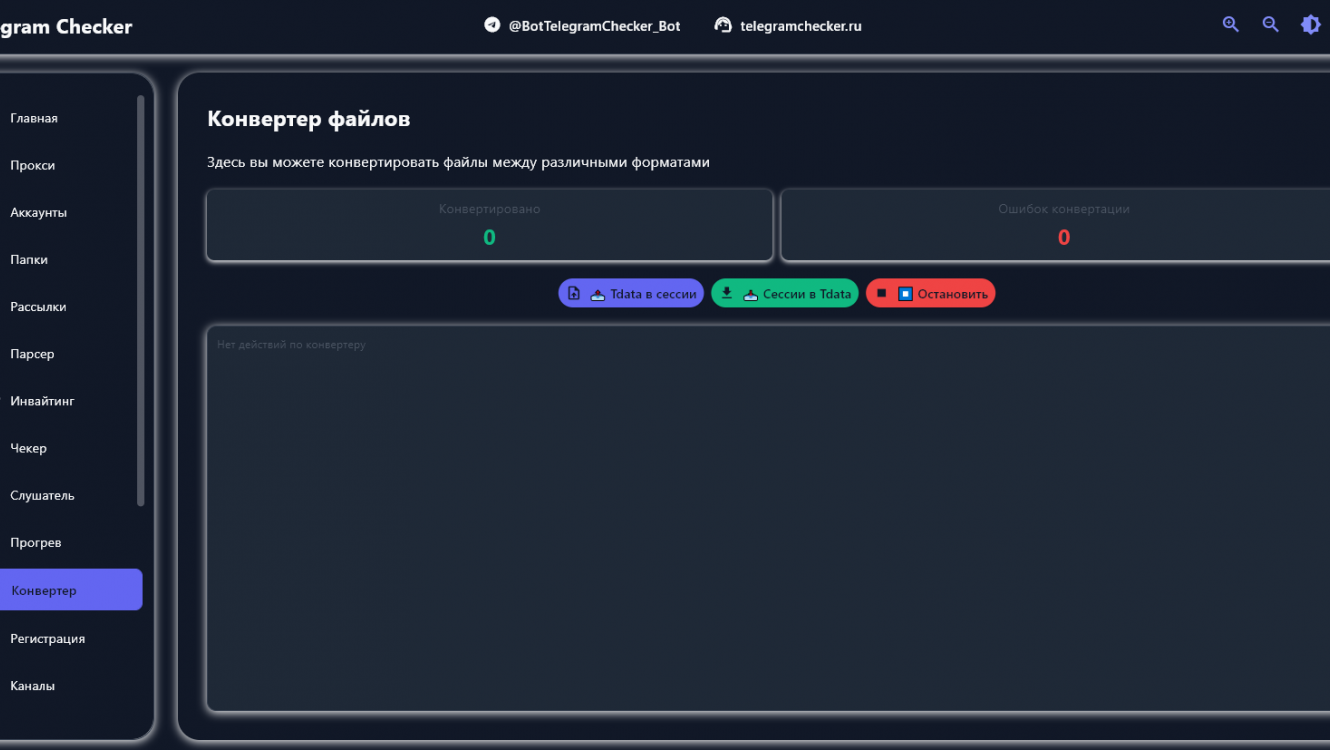Screen dimensions: 1330x750
Task: Open the Прокси section
Action: (x=33, y=165)
